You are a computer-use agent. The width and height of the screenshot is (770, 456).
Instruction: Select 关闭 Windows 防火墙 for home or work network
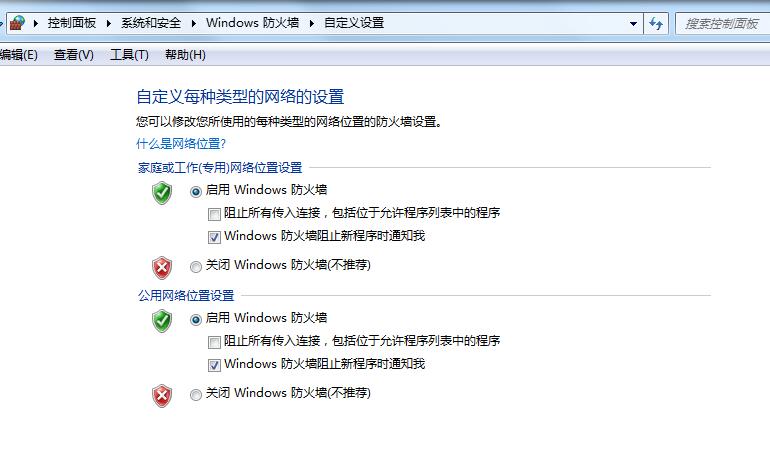(x=195, y=267)
